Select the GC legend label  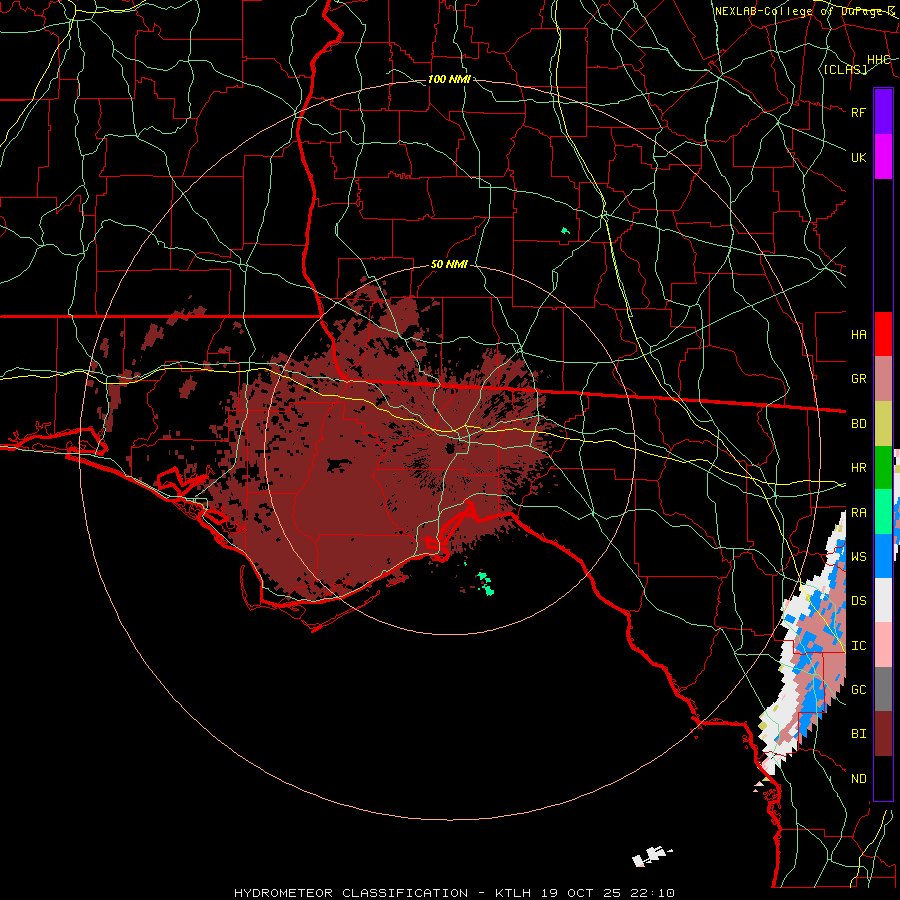[x=858, y=690]
